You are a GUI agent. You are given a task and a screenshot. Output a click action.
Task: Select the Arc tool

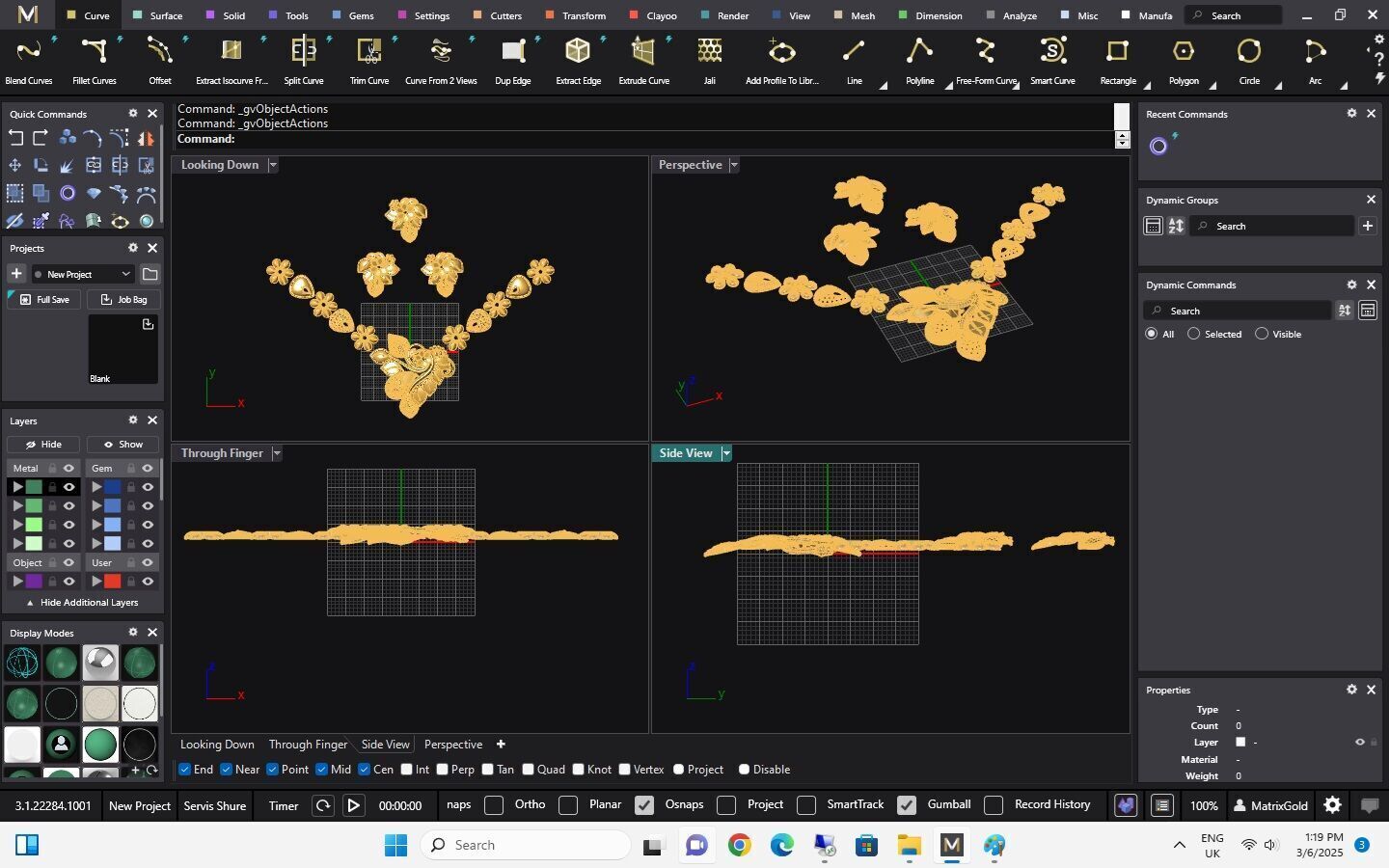1315,60
